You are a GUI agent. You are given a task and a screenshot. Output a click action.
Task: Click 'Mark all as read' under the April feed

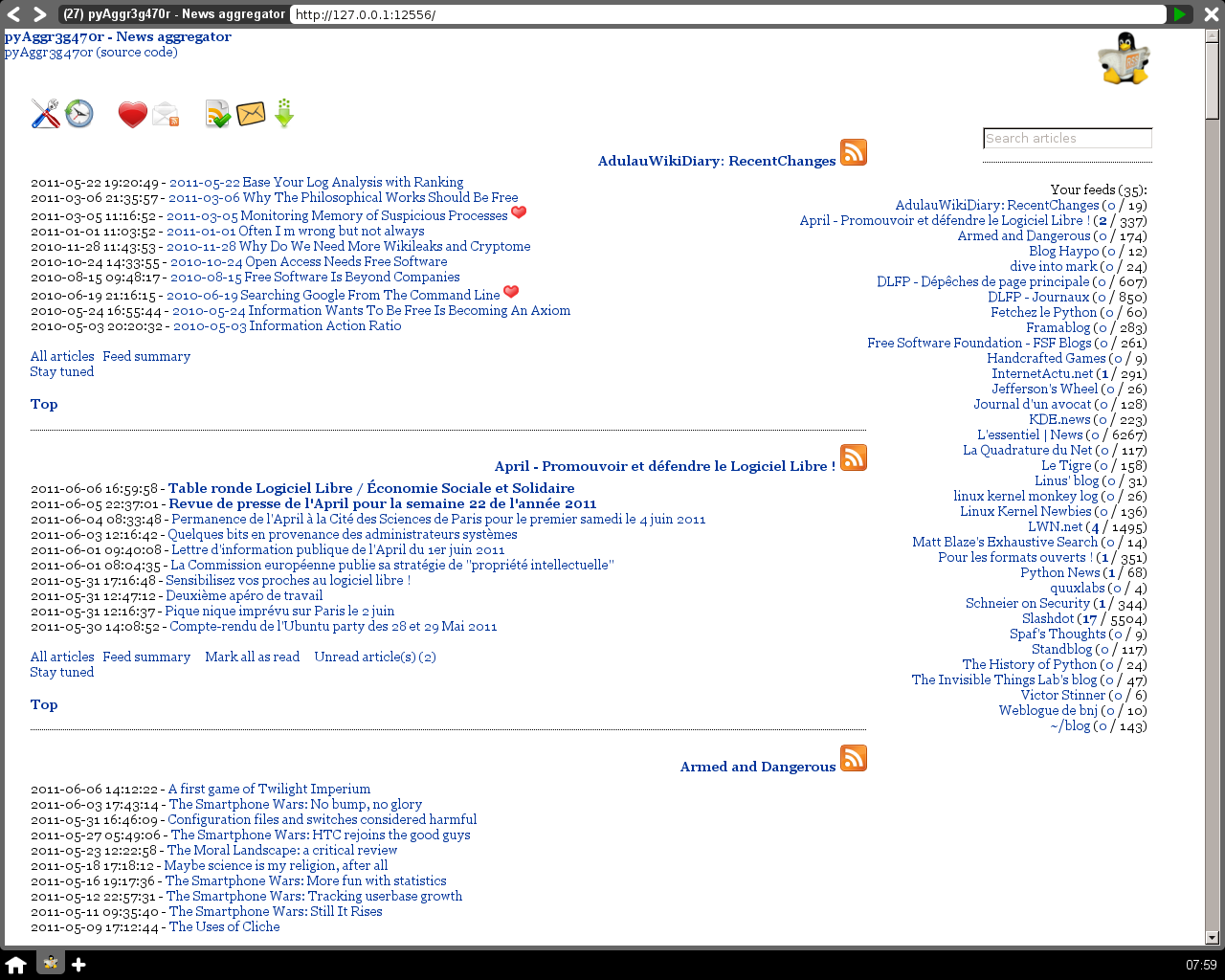click(252, 657)
